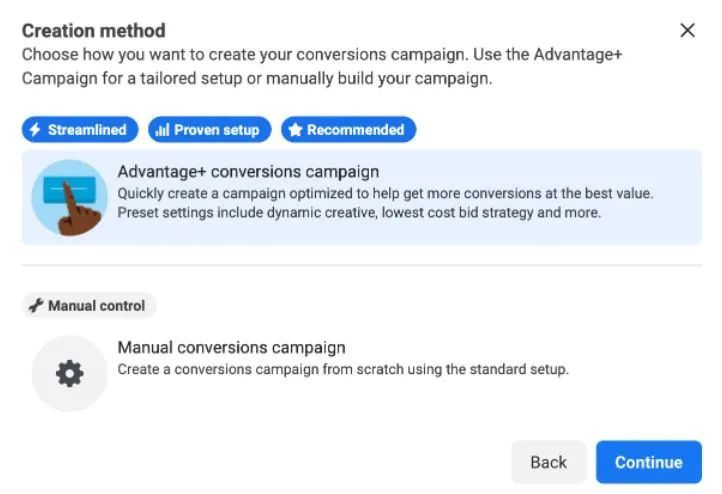Click the Manual campaign description text

tap(343, 370)
